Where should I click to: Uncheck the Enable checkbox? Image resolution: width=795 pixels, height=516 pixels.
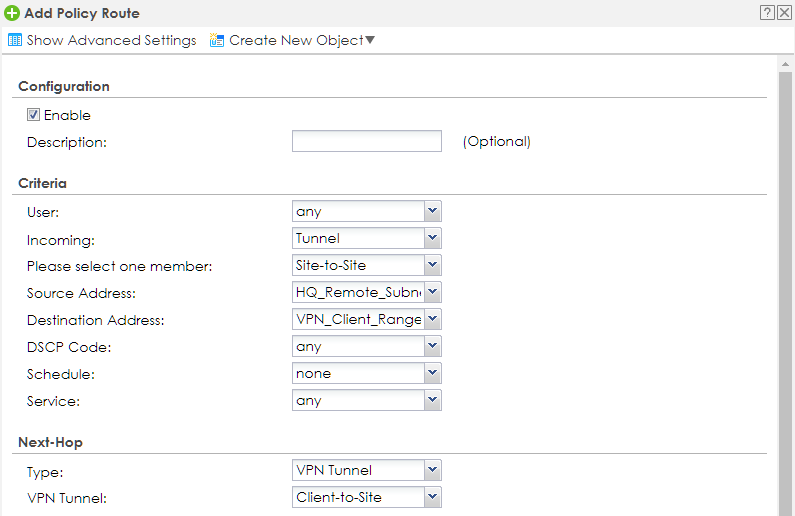(33, 115)
